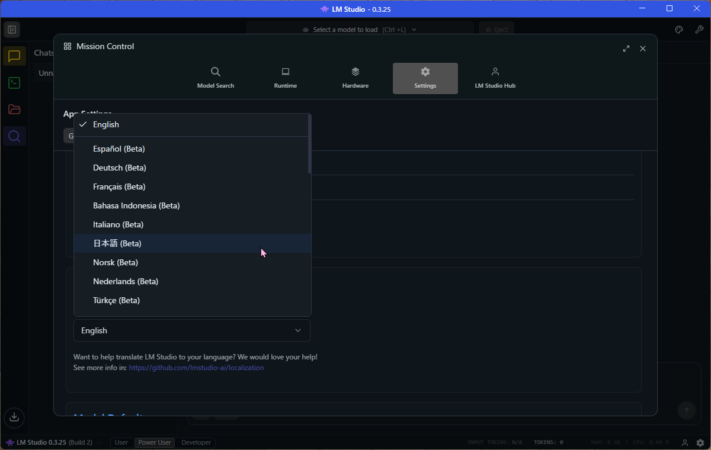The image size is (711, 450).
Task: Click the Eject button
Action: [497, 29]
